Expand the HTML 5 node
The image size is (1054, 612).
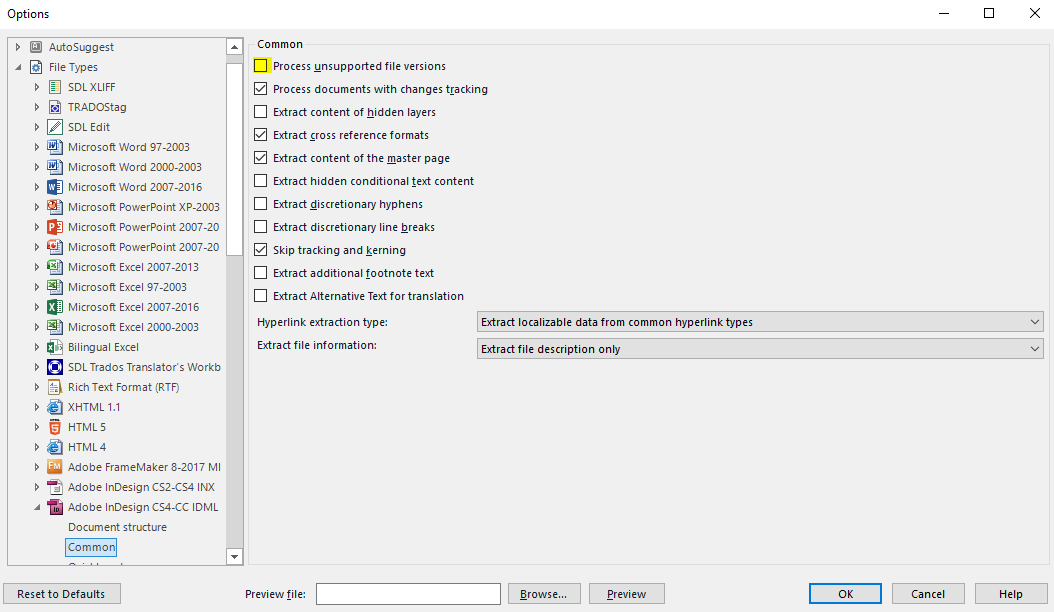coord(37,427)
